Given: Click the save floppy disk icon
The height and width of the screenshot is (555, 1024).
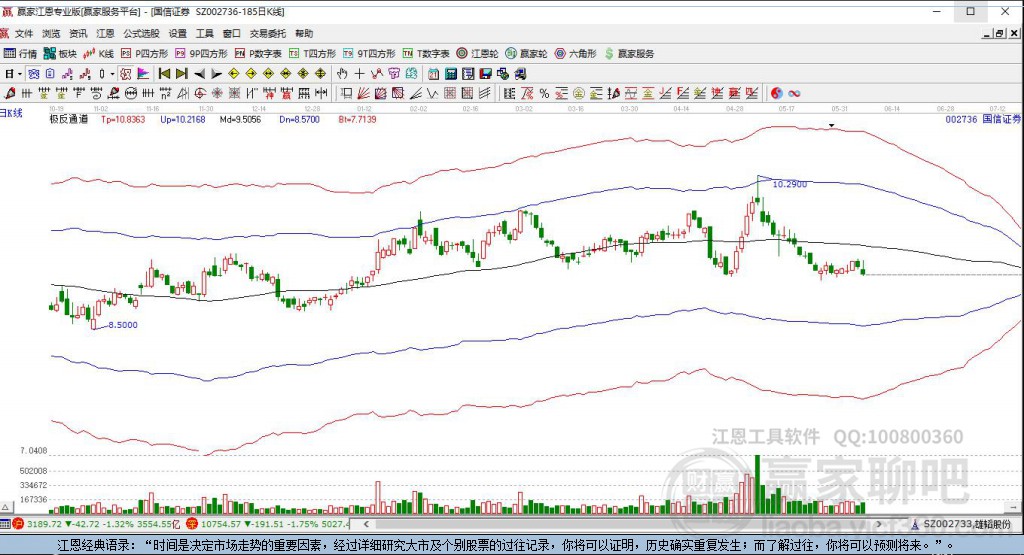Looking at the screenshot, I should point(485,74).
